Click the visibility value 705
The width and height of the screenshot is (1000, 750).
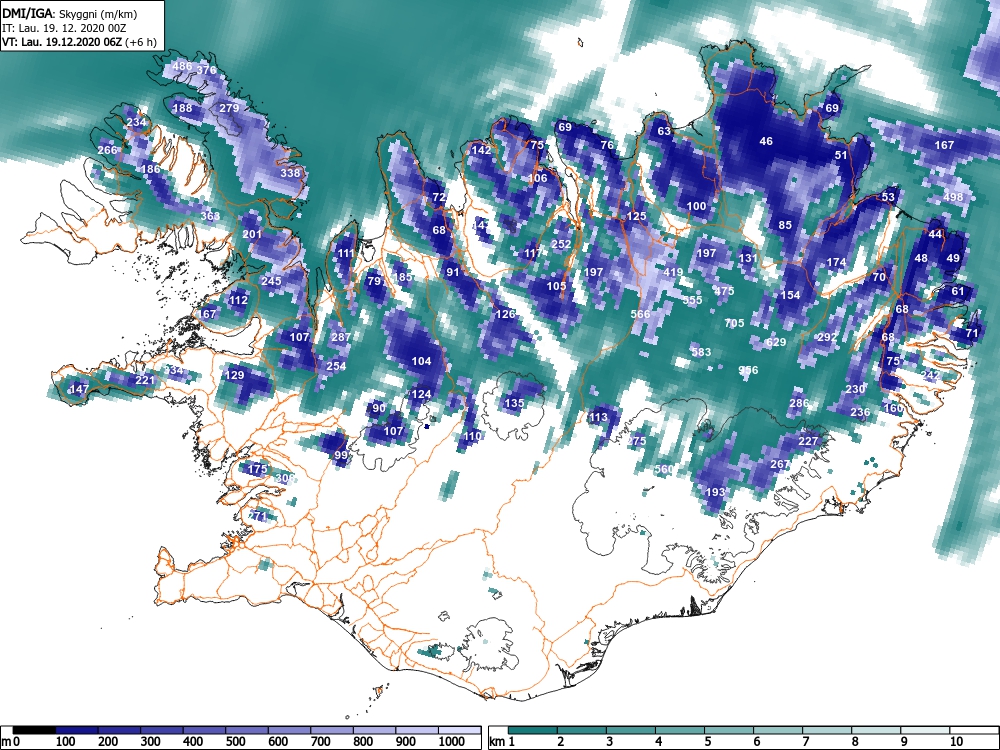tap(734, 323)
